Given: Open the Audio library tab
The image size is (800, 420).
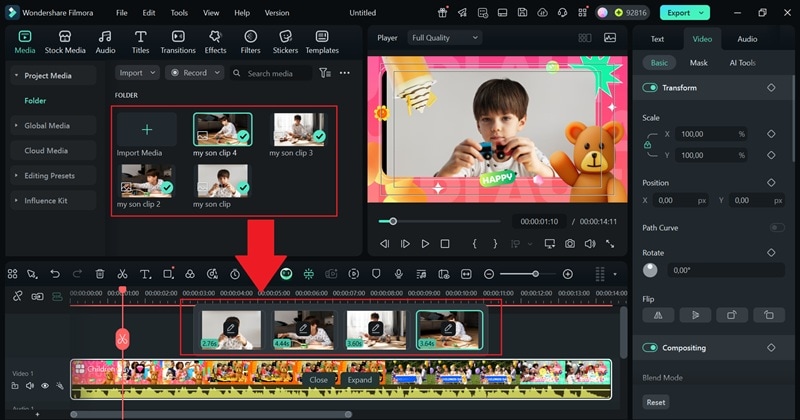Looking at the screenshot, I should click(x=105, y=42).
